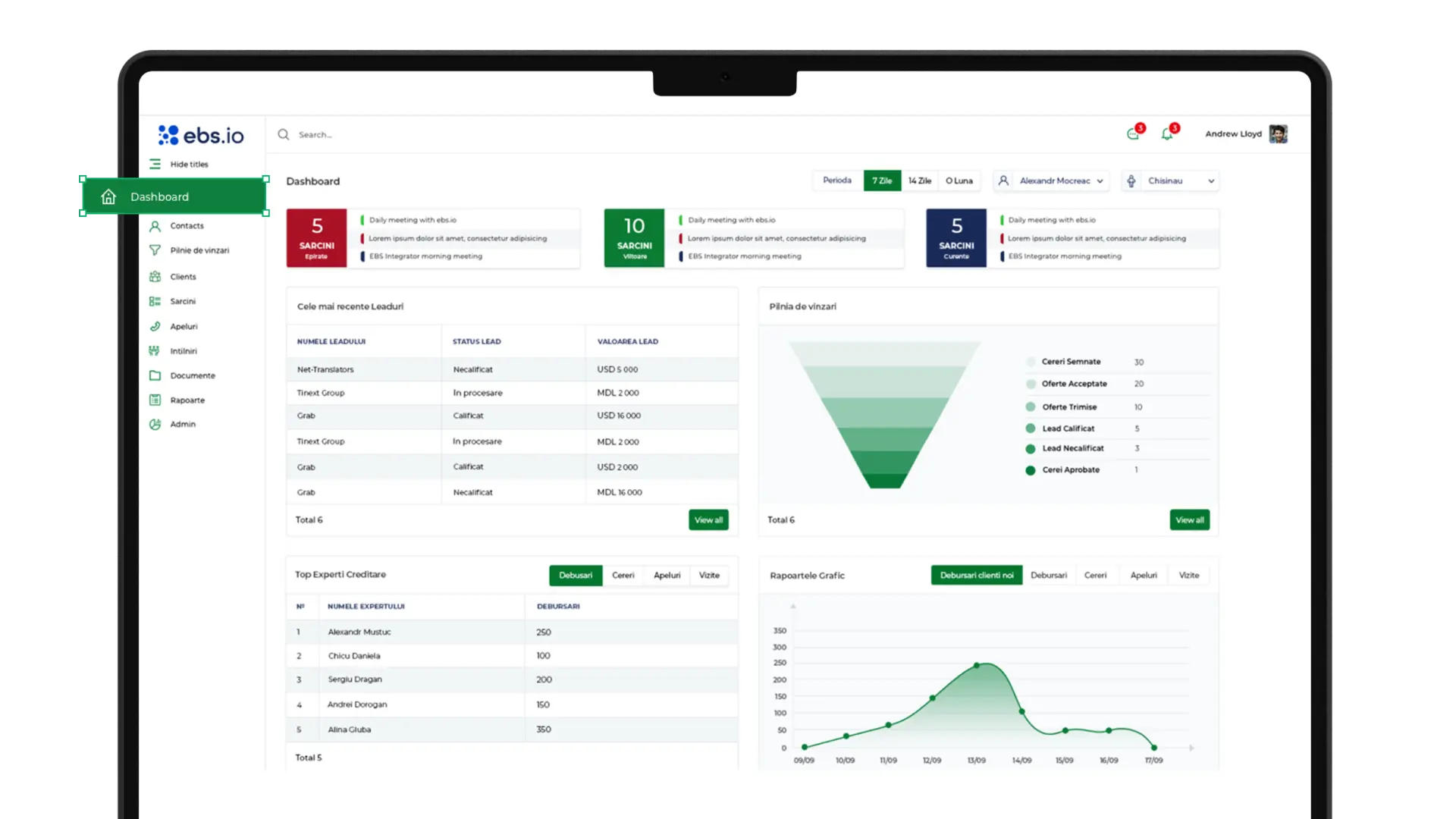This screenshot has height=819, width=1456.
Task: Switch to Cereri tab in Top Experti
Action: (623, 576)
